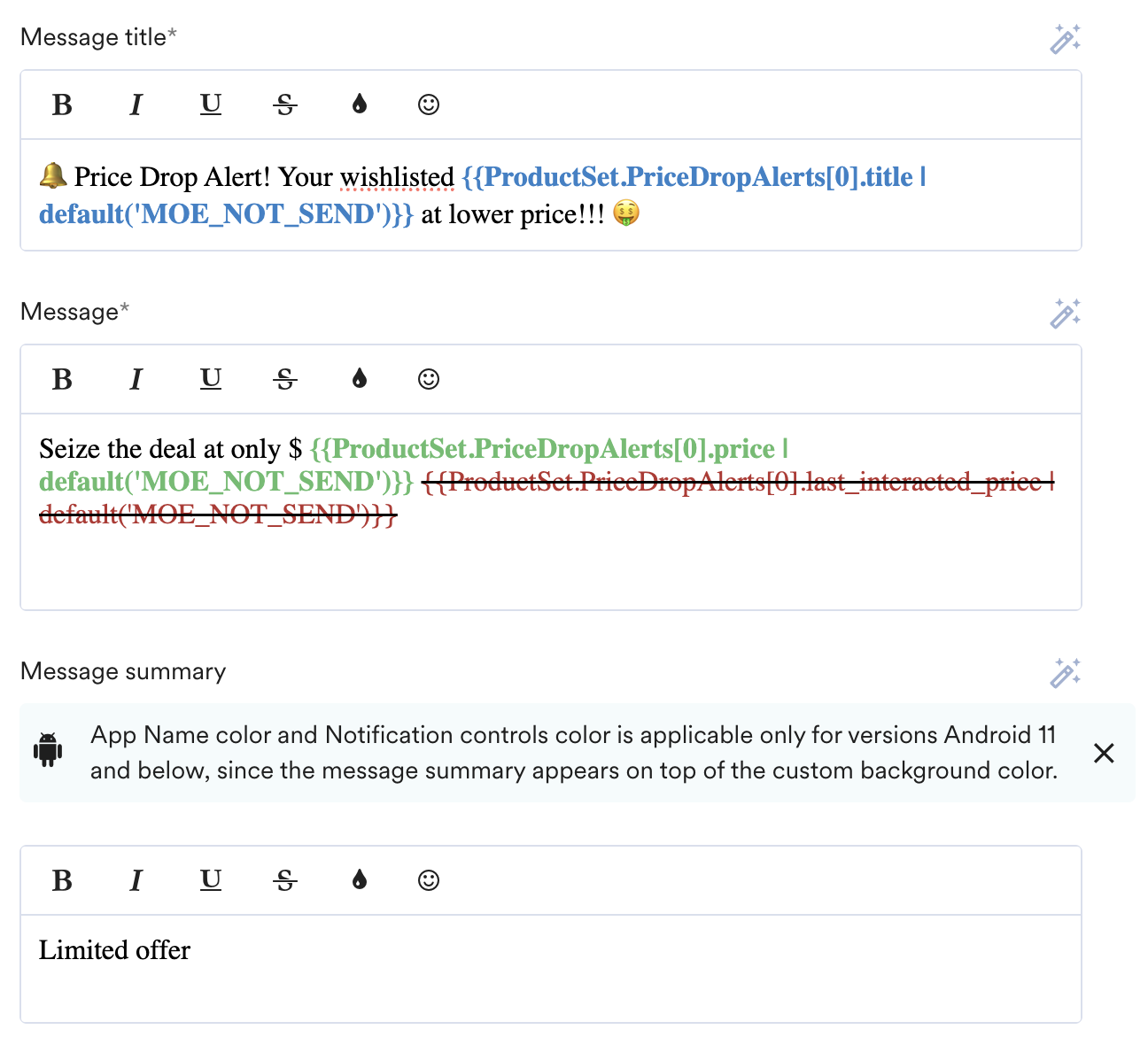Apply bold in Message body toolbar
The image size is (1148, 1045).
[62, 379]
